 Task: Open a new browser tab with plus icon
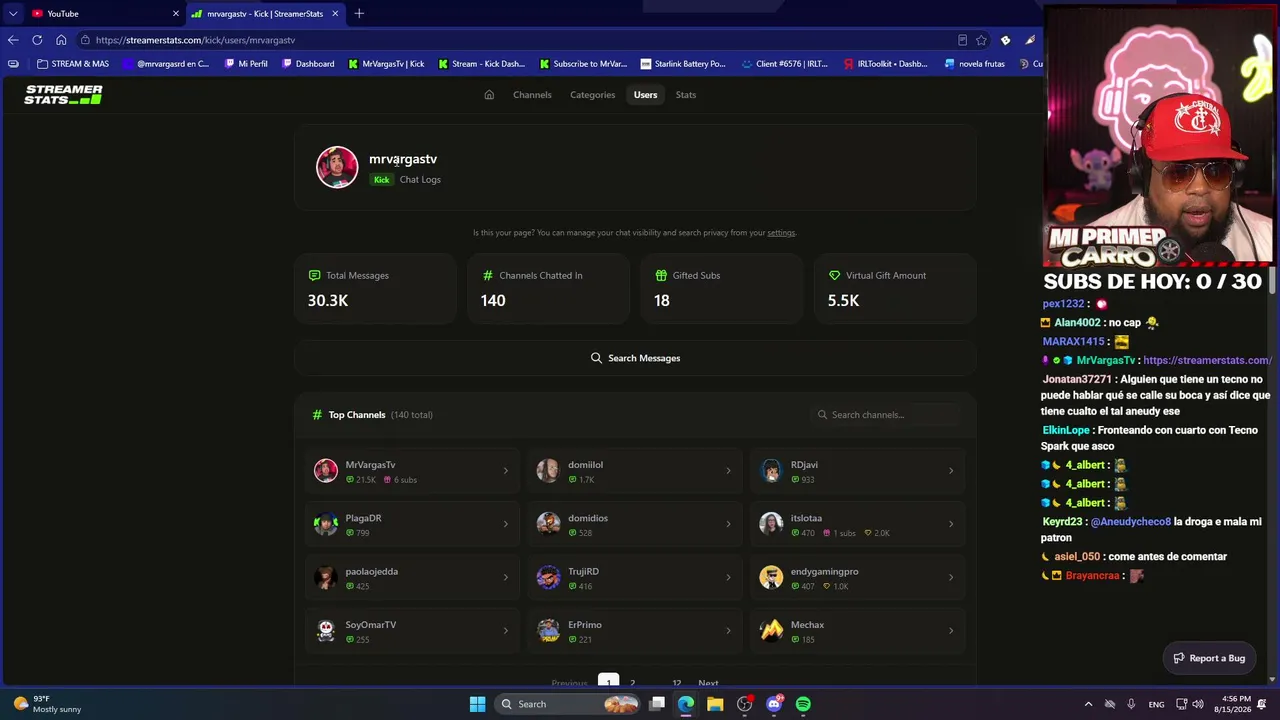(359, 14)
